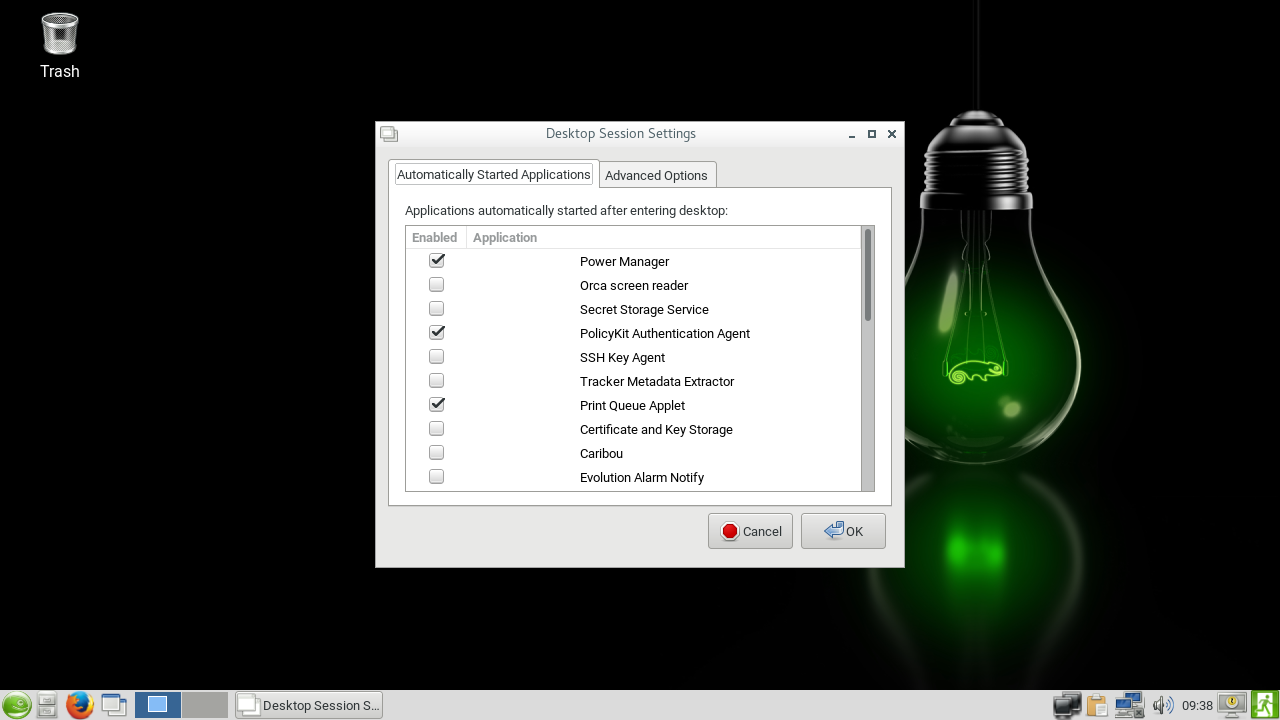
Task: Enable Orca screen reader checkbox
Action: point(437,285)
